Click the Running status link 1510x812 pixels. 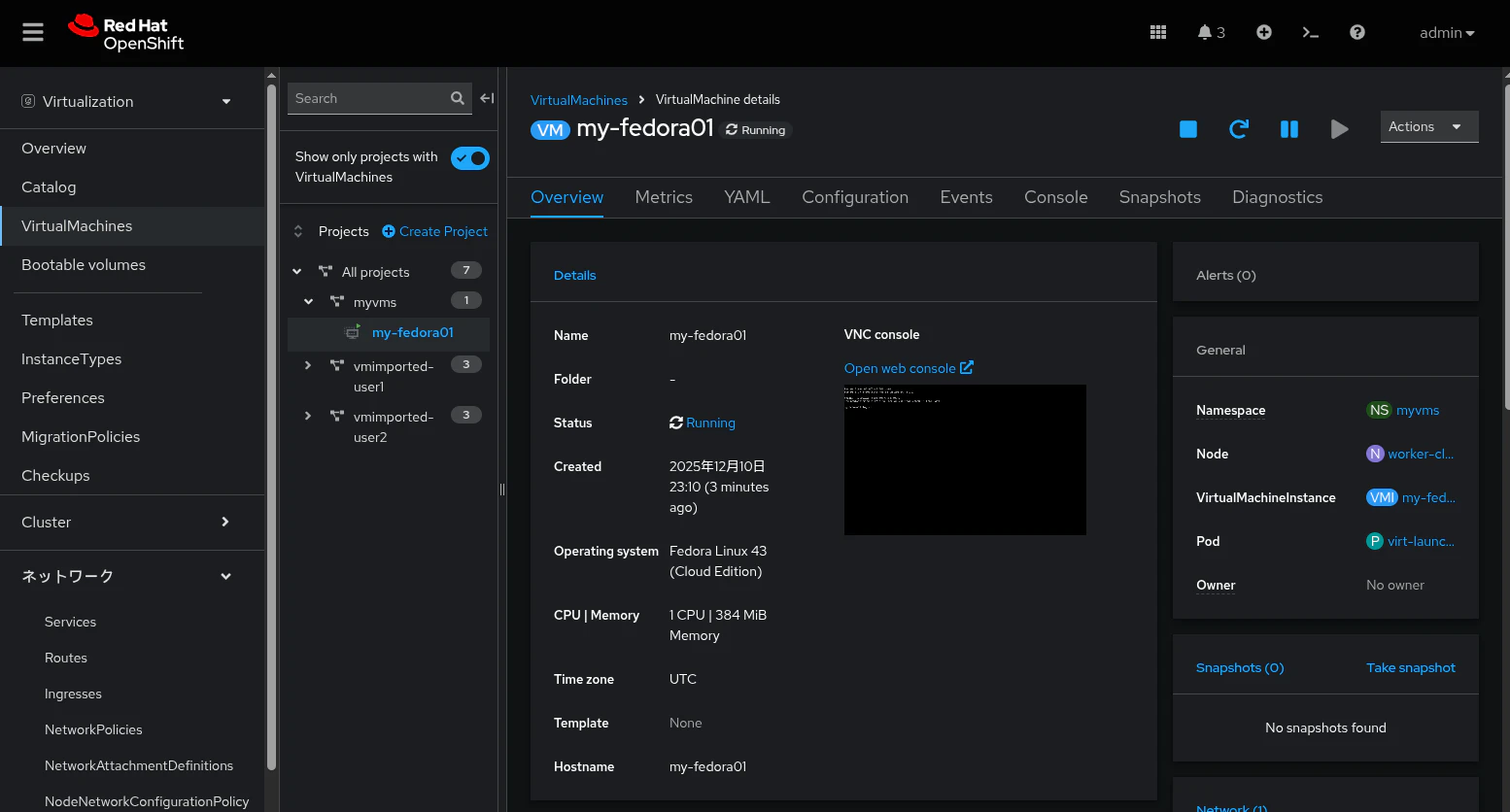coord(710,423)
